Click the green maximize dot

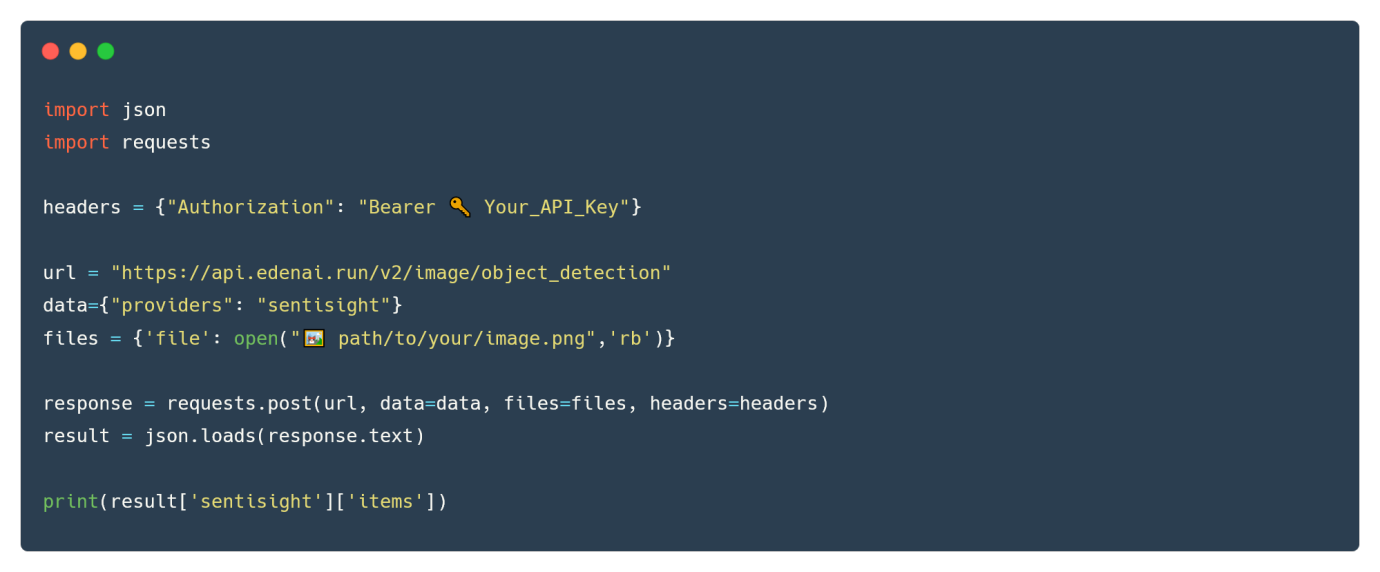point(106,51)
